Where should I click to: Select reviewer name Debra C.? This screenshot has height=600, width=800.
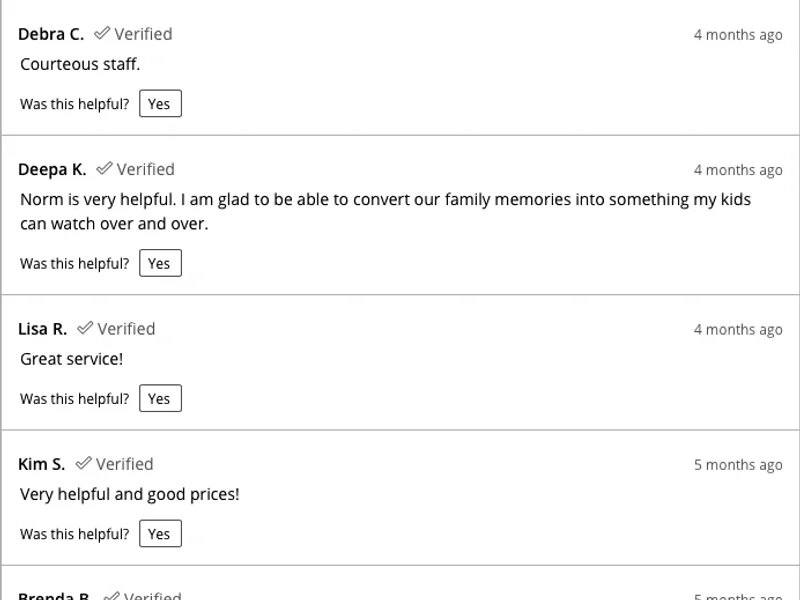tap(51, 34)
